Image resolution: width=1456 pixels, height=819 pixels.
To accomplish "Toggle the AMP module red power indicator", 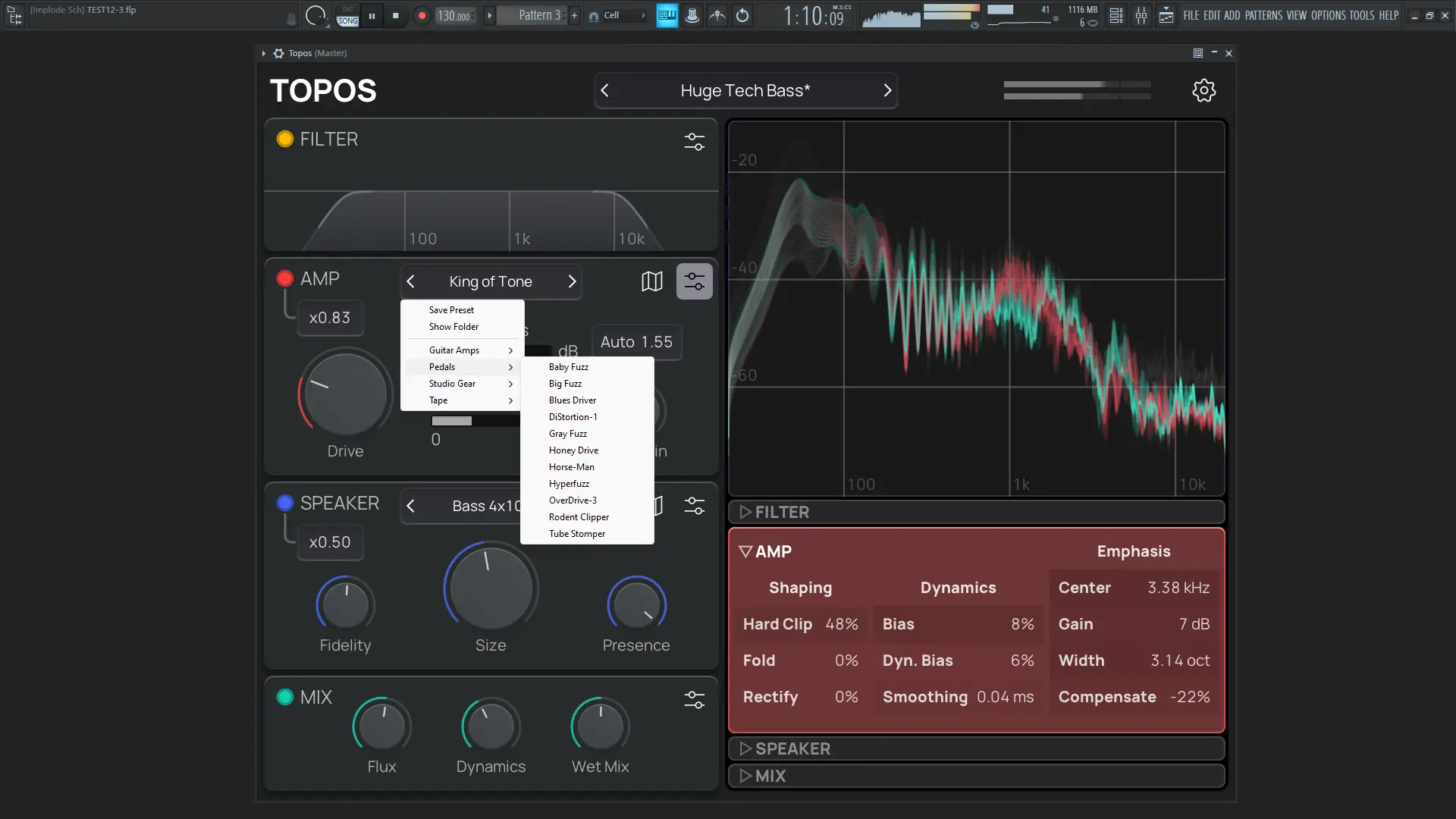I will coord(285,278).
